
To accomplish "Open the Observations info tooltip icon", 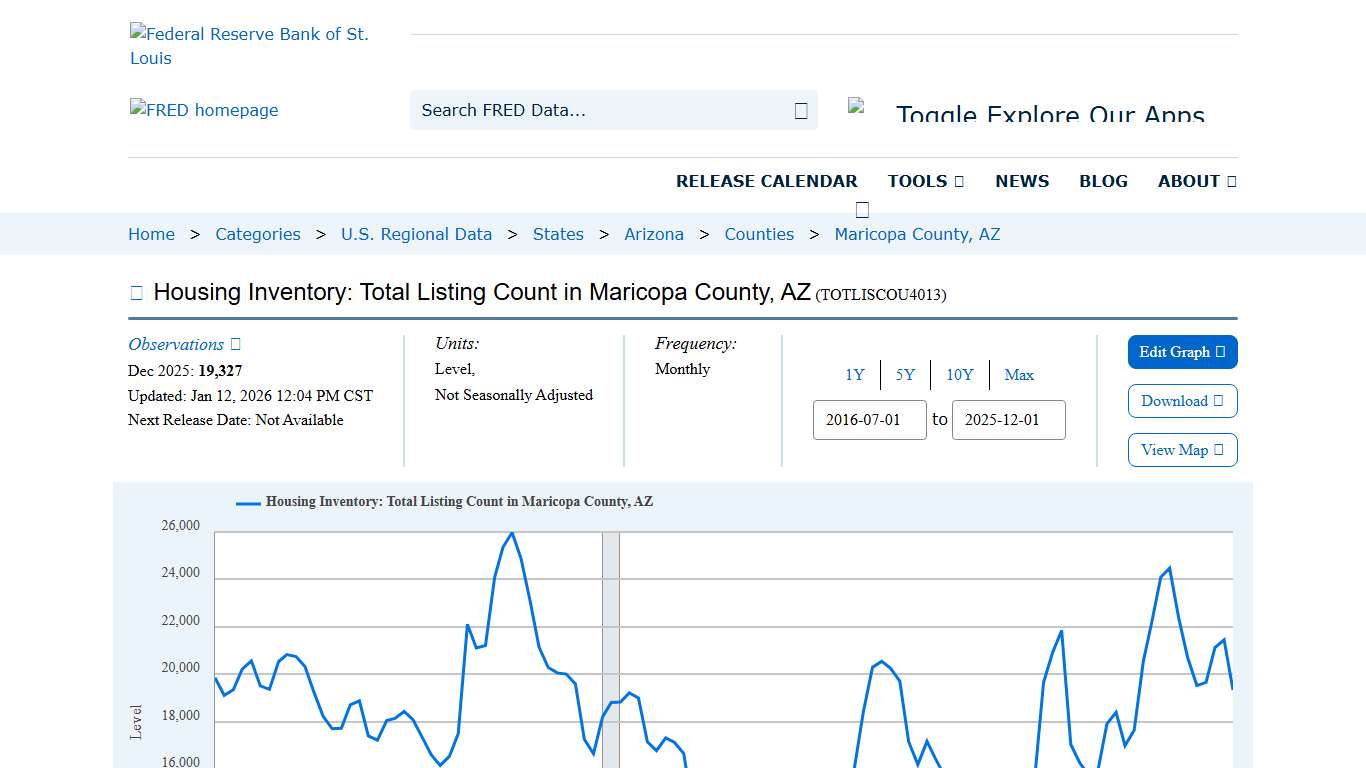I will (x=236, y=344).
